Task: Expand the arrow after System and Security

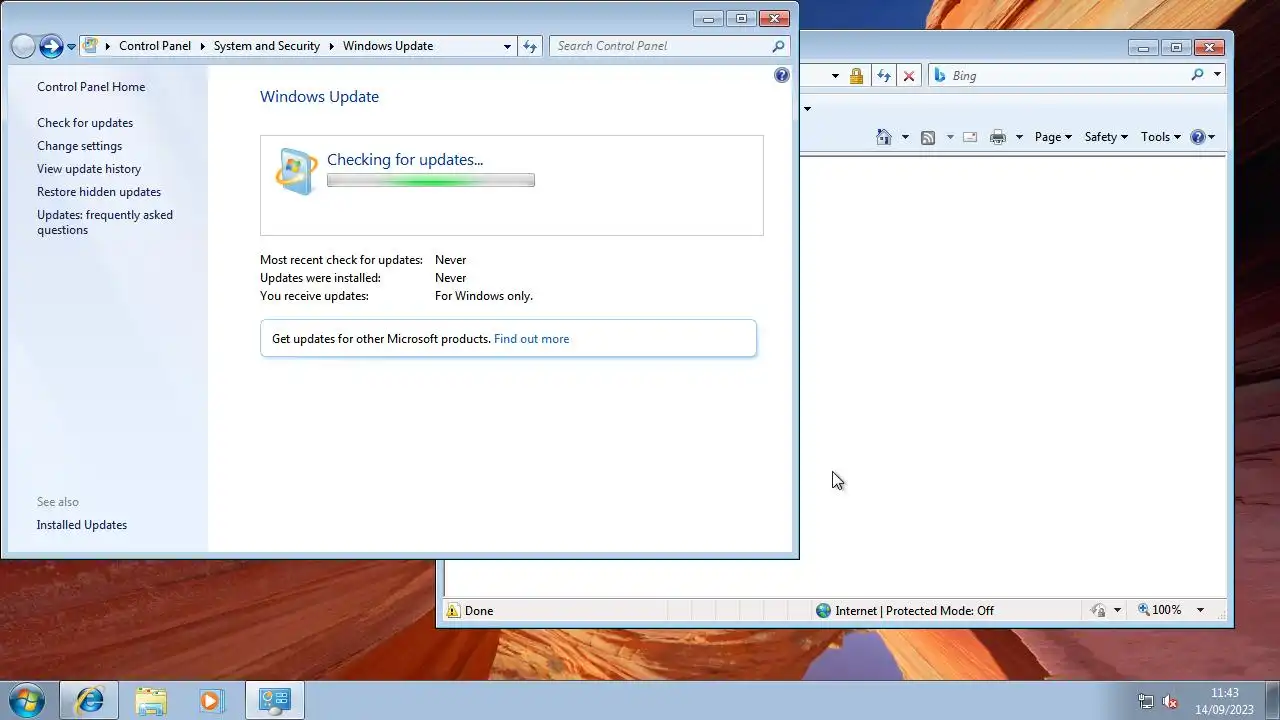Action: (x=331, y=46)
